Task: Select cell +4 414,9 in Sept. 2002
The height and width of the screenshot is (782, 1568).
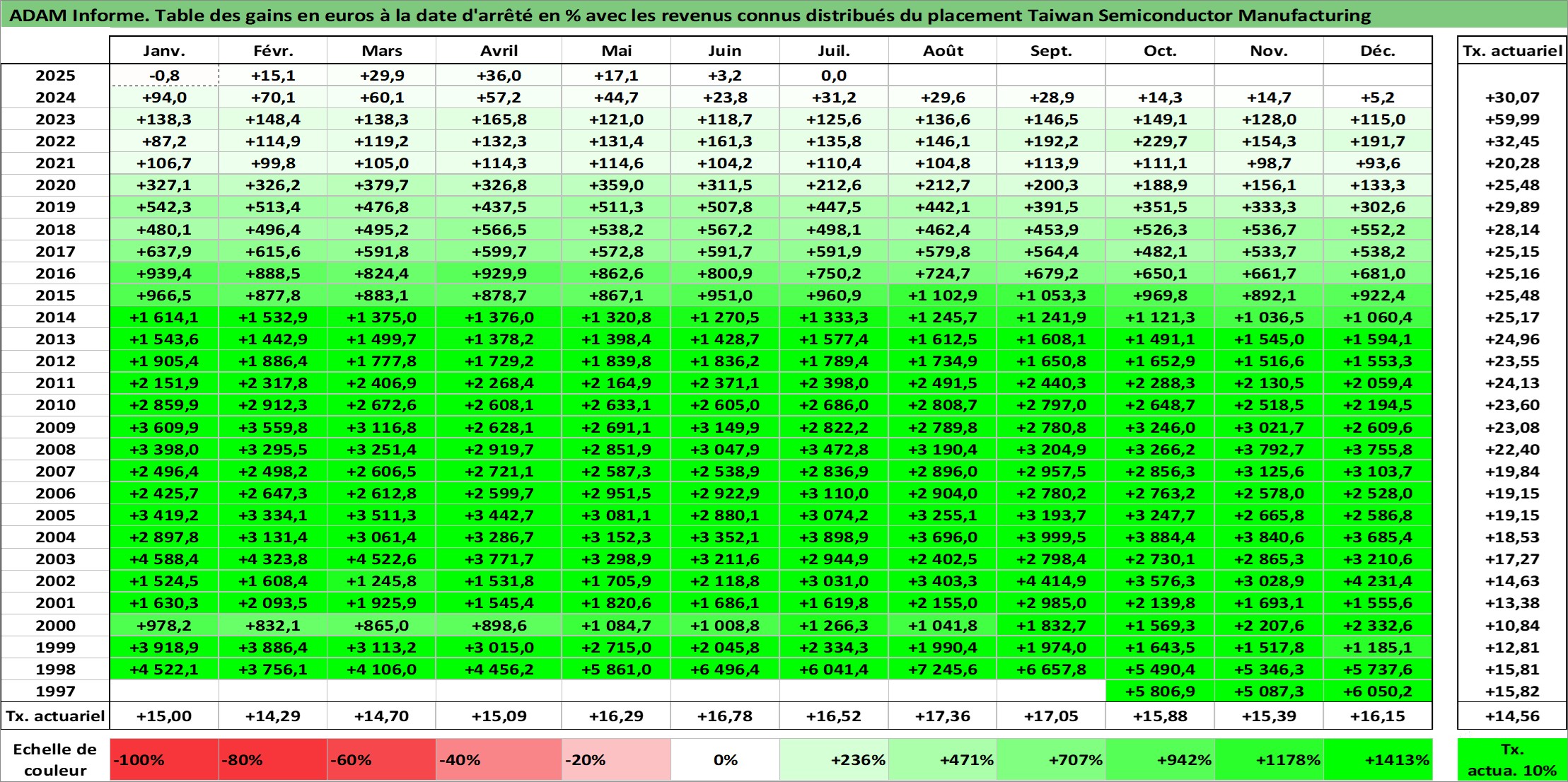Action: coord(1051,580)
